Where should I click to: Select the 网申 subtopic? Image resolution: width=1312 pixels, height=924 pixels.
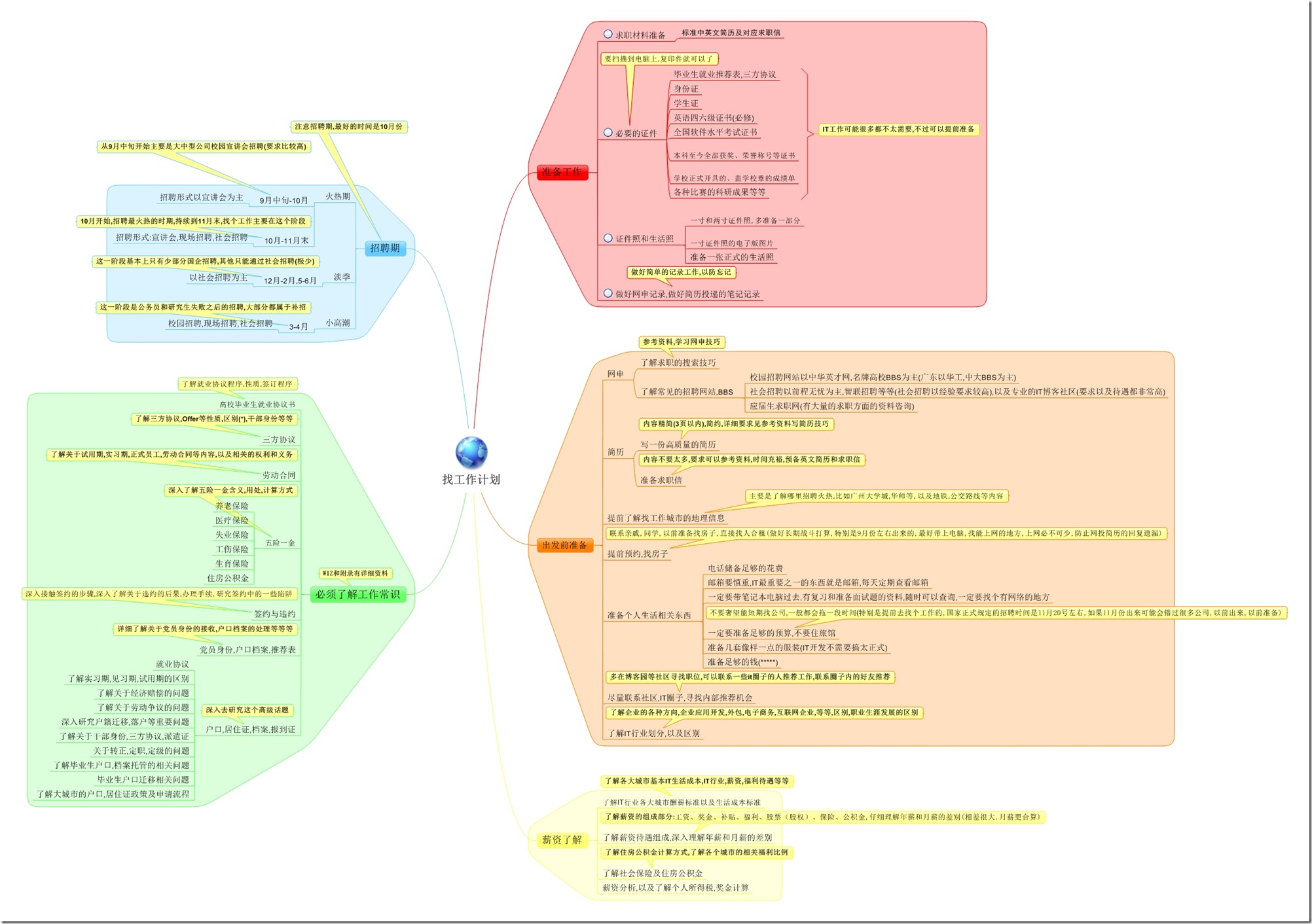(x=615, y=374)
